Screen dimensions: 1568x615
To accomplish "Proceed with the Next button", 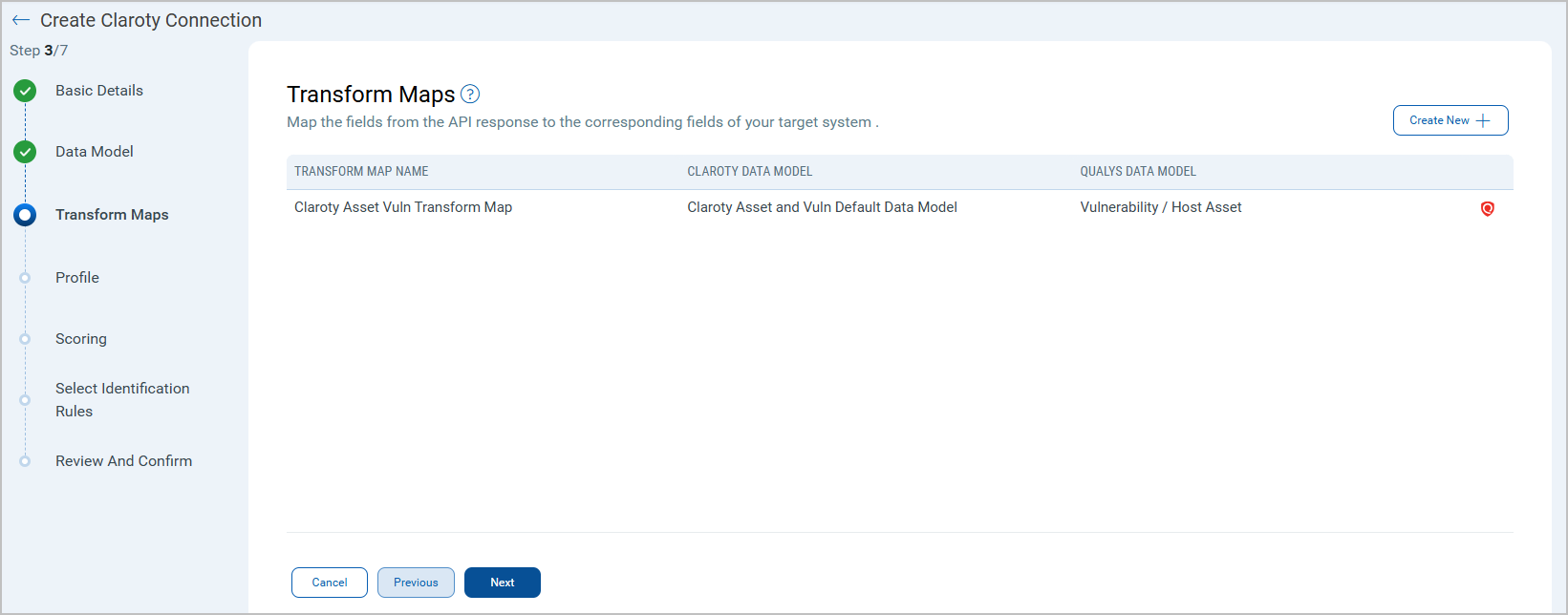I will (503, 583).
